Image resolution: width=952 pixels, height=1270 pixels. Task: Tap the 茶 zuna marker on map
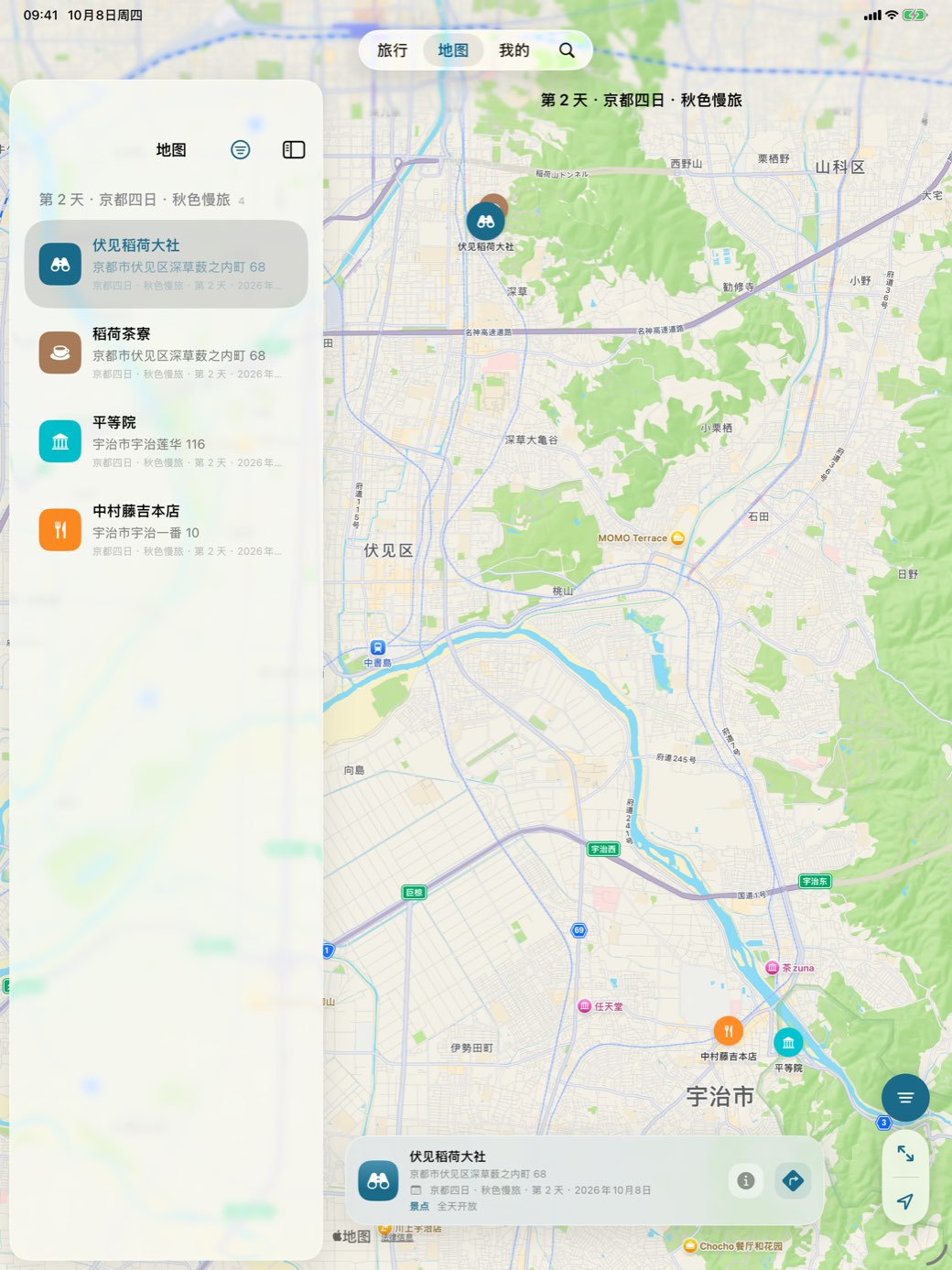772,968
